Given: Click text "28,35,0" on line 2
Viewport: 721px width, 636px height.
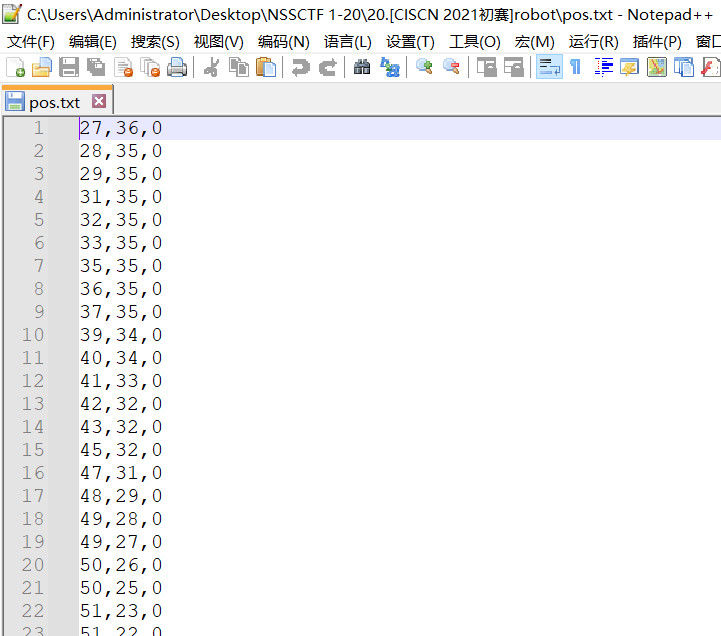Looking at the screenshot, I should [x=121, y=151].
